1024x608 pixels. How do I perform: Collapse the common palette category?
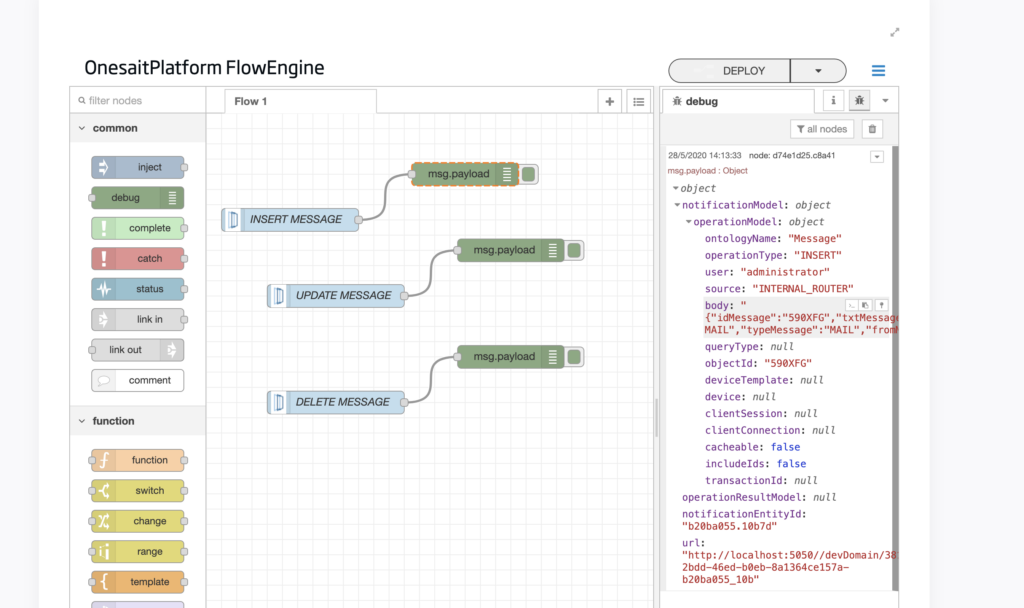138,128
